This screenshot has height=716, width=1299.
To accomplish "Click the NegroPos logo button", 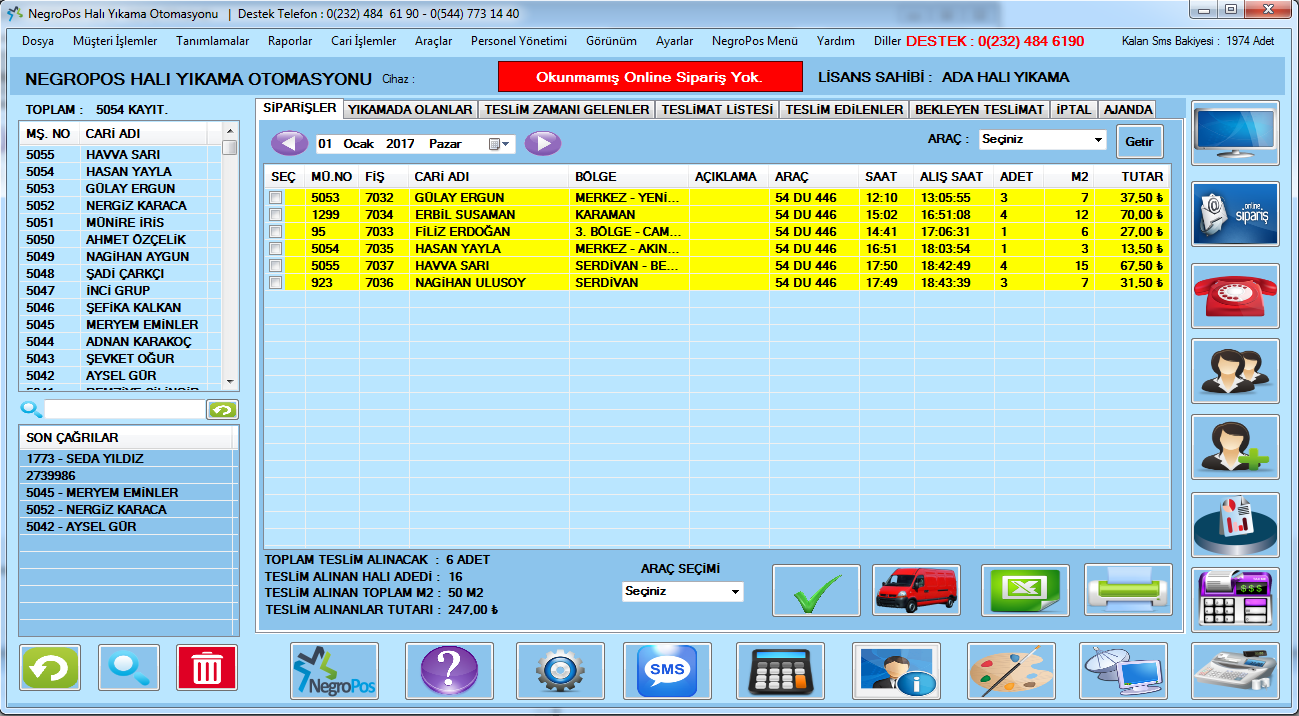I will pyautogui.click(x=335, y=671).
